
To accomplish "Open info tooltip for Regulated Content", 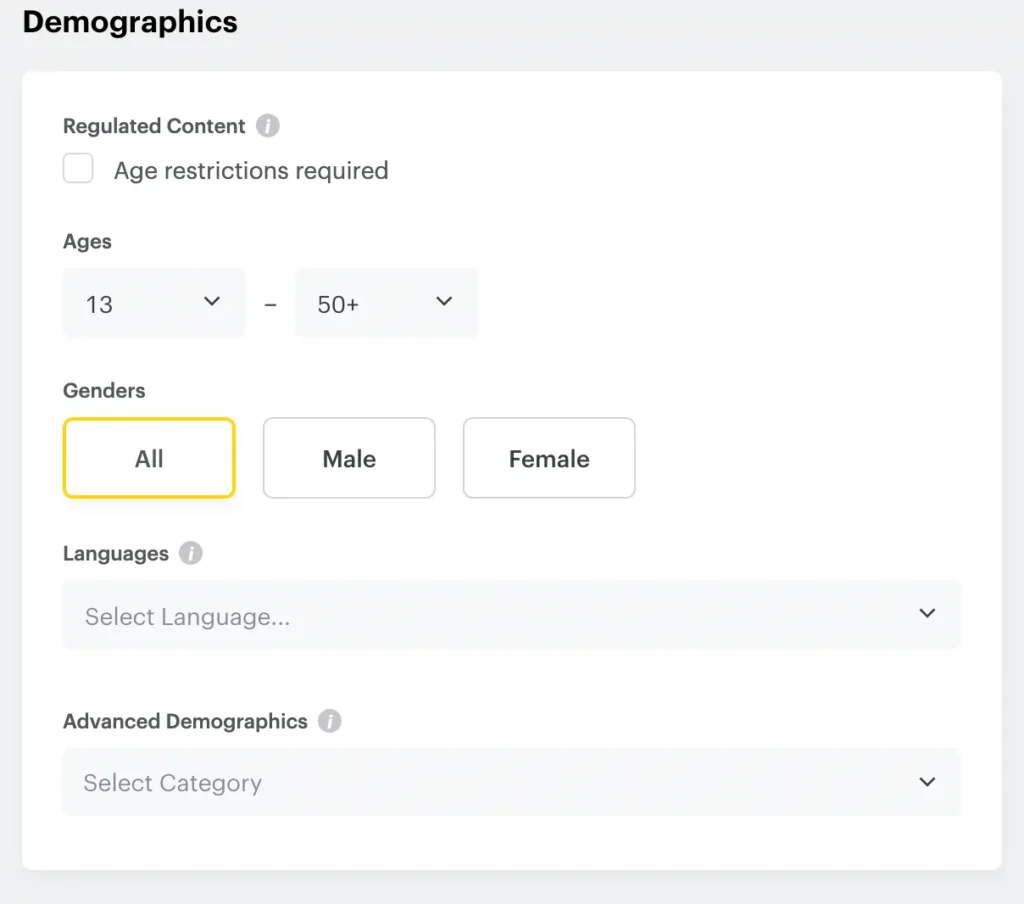I will coord(267,126).
